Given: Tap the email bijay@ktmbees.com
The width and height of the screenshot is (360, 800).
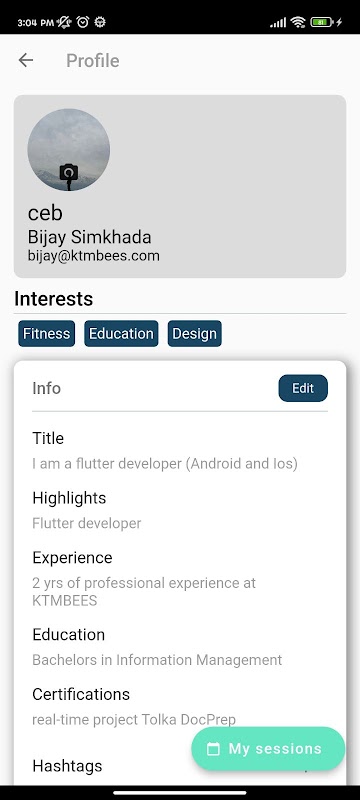Looking at the screenshot, I should pos(94,256).
